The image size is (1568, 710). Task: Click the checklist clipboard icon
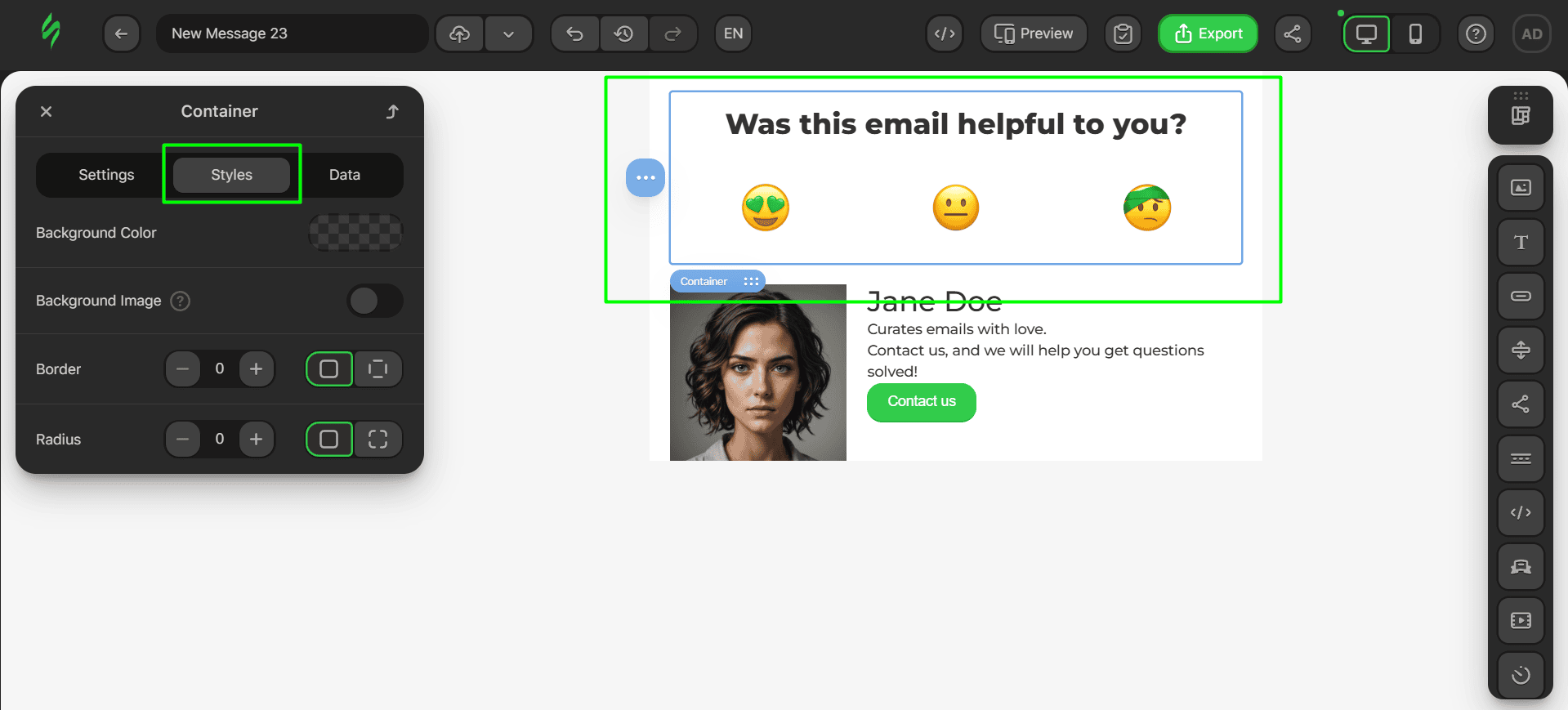1124,33
